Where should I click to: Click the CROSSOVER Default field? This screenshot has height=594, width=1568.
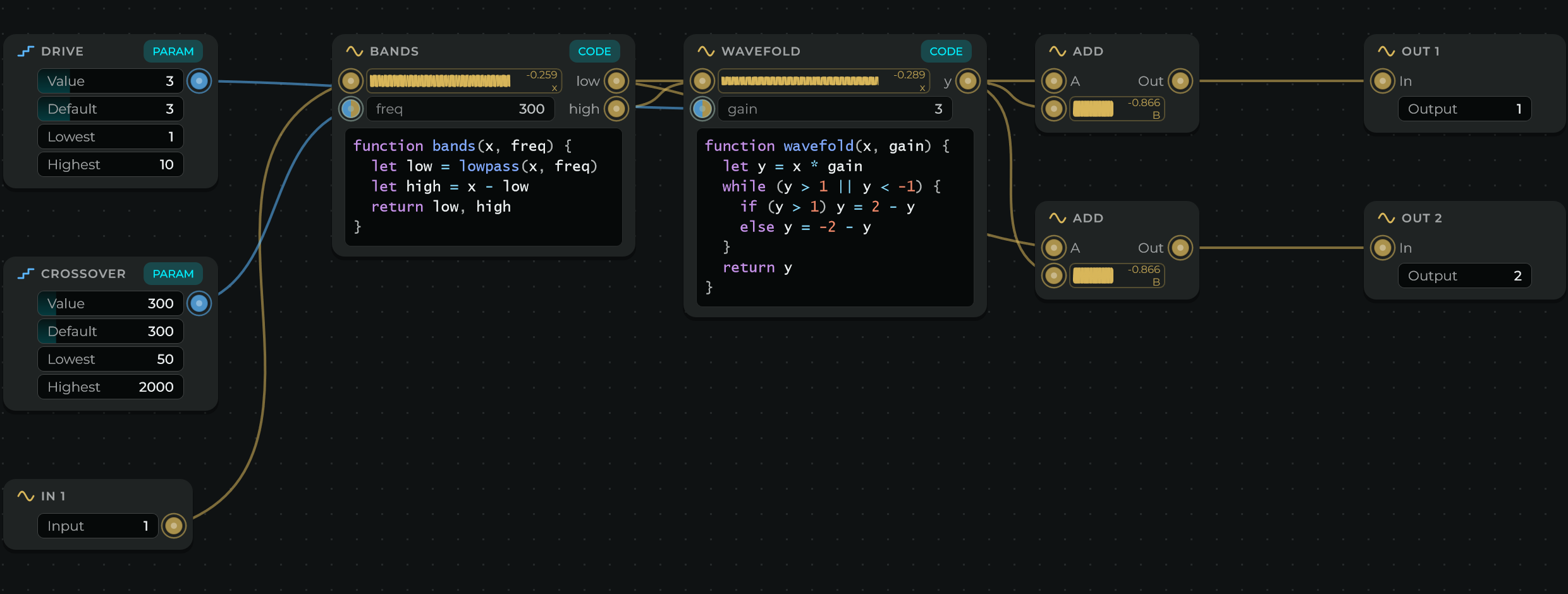pyautogui.click(x=111, y=331)
